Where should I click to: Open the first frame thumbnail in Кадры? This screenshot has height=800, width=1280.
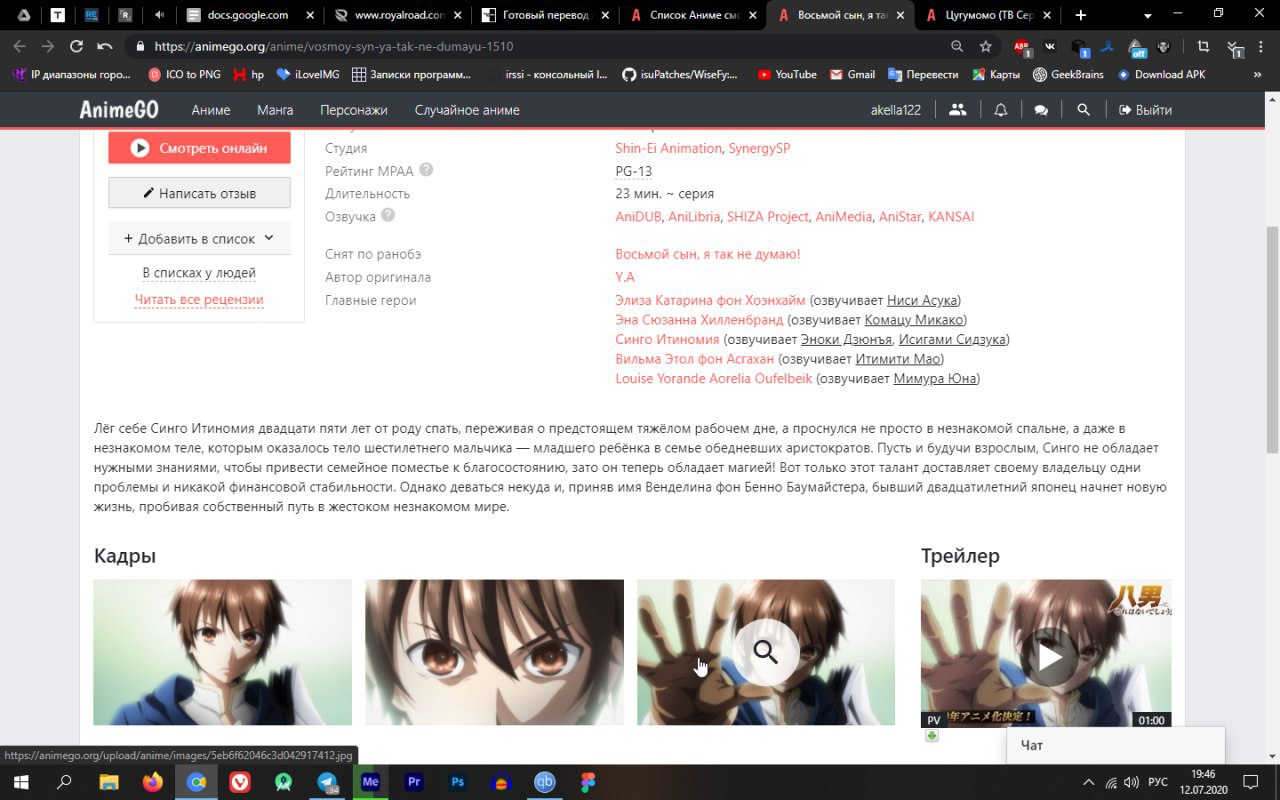pos(223,652)
